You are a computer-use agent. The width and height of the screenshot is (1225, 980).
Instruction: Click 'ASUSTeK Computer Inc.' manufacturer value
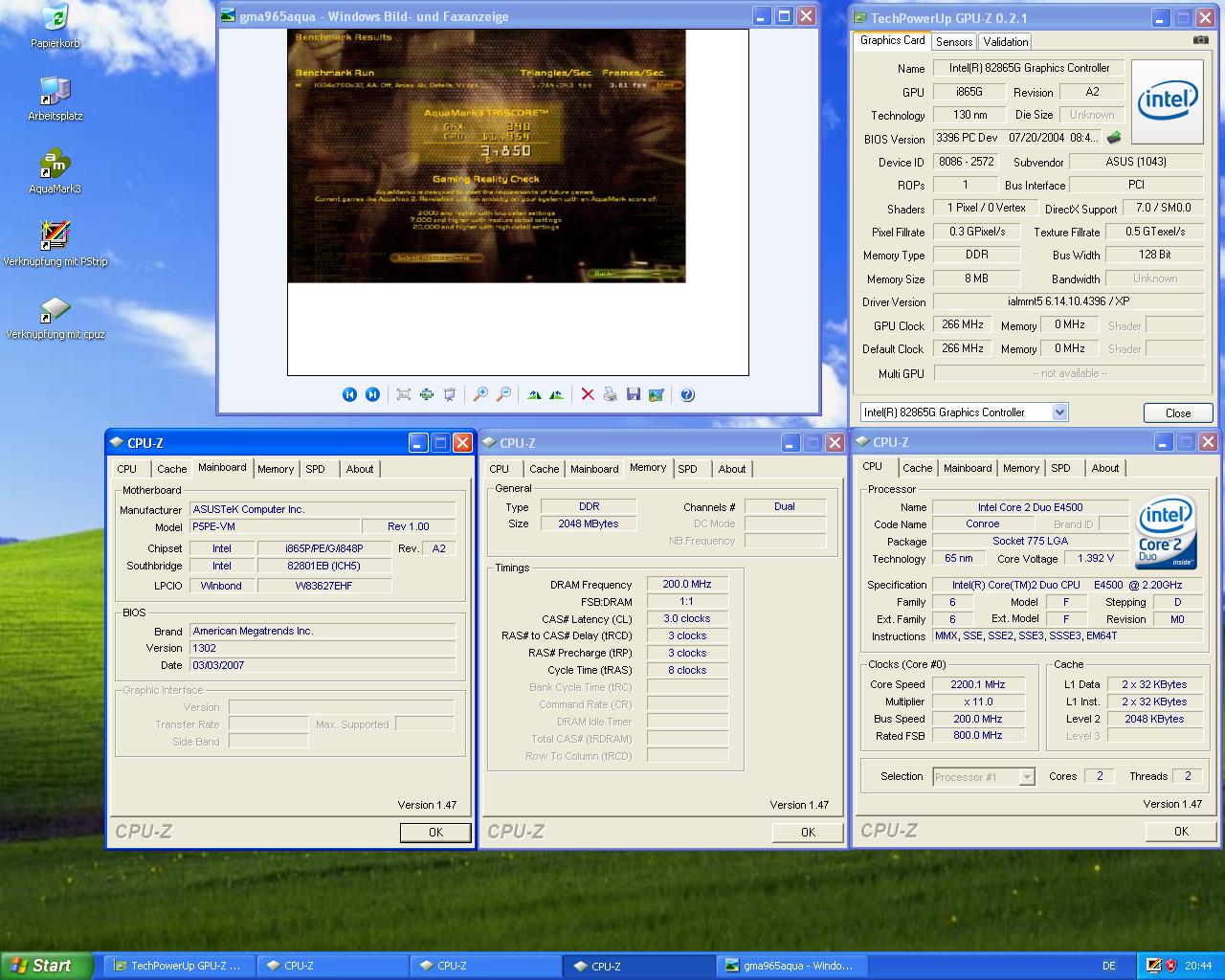pyautogui.click(x=323, y=509)
